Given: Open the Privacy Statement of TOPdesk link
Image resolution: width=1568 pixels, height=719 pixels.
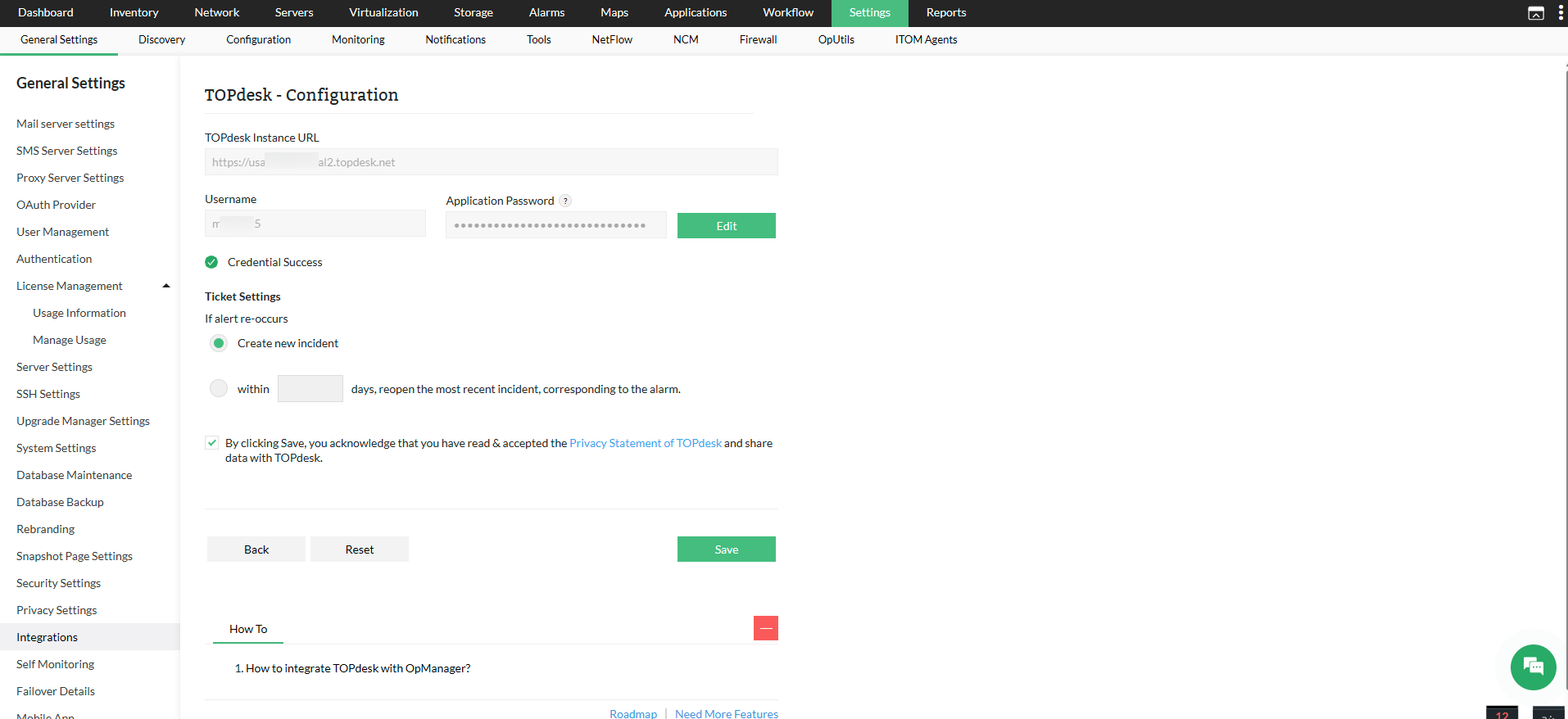Looking at the screenshot, I should [x=646, y=443].
